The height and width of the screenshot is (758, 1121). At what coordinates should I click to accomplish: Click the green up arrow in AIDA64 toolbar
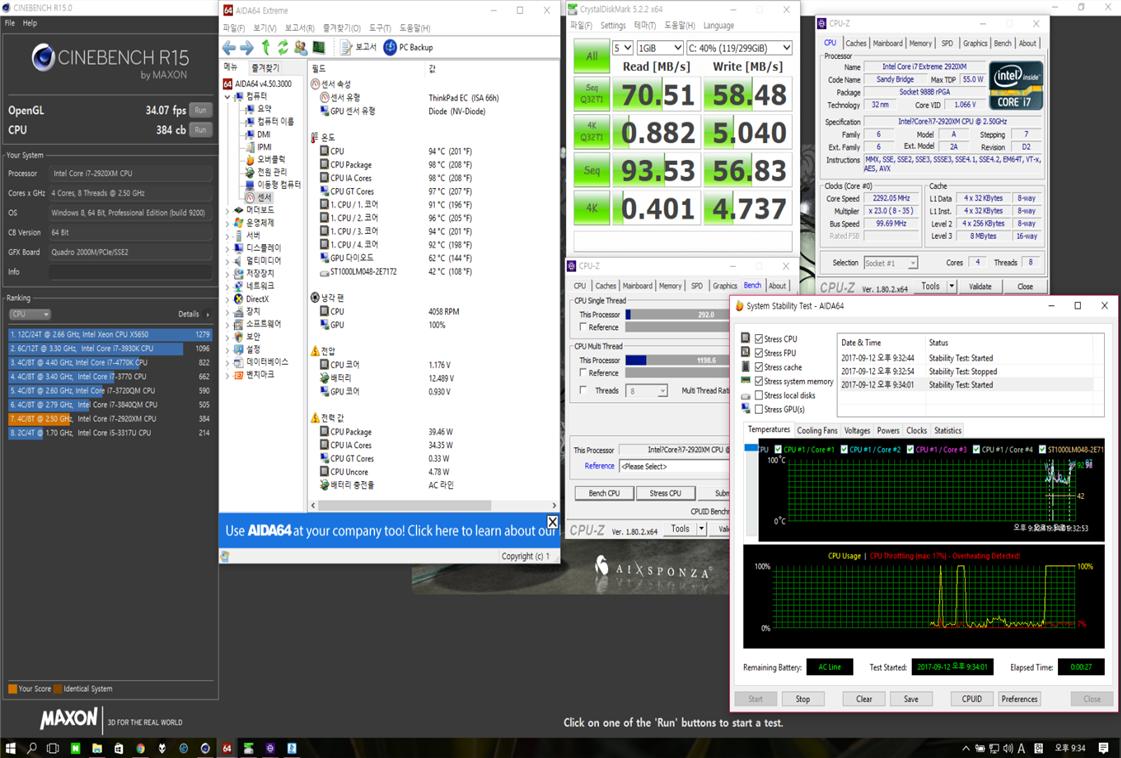(x=265, y=48)
